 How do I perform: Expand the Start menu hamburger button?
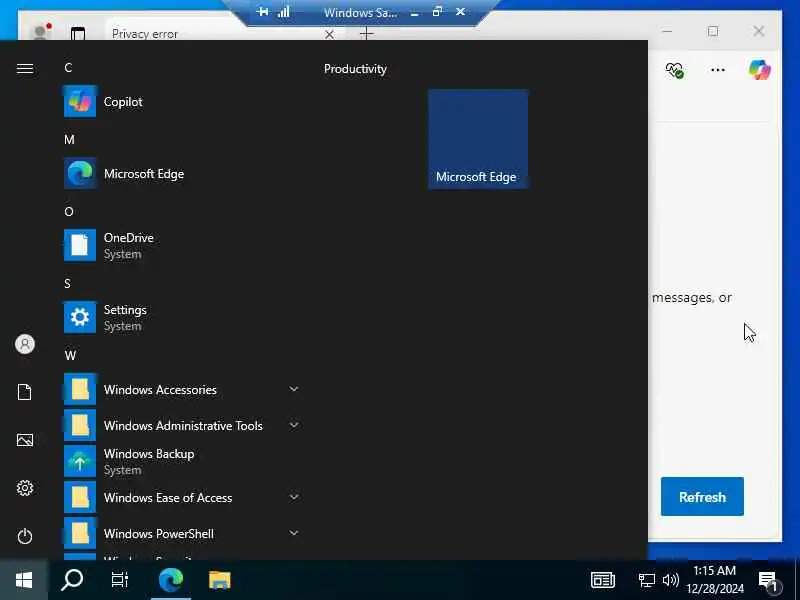tap(24, 68)
